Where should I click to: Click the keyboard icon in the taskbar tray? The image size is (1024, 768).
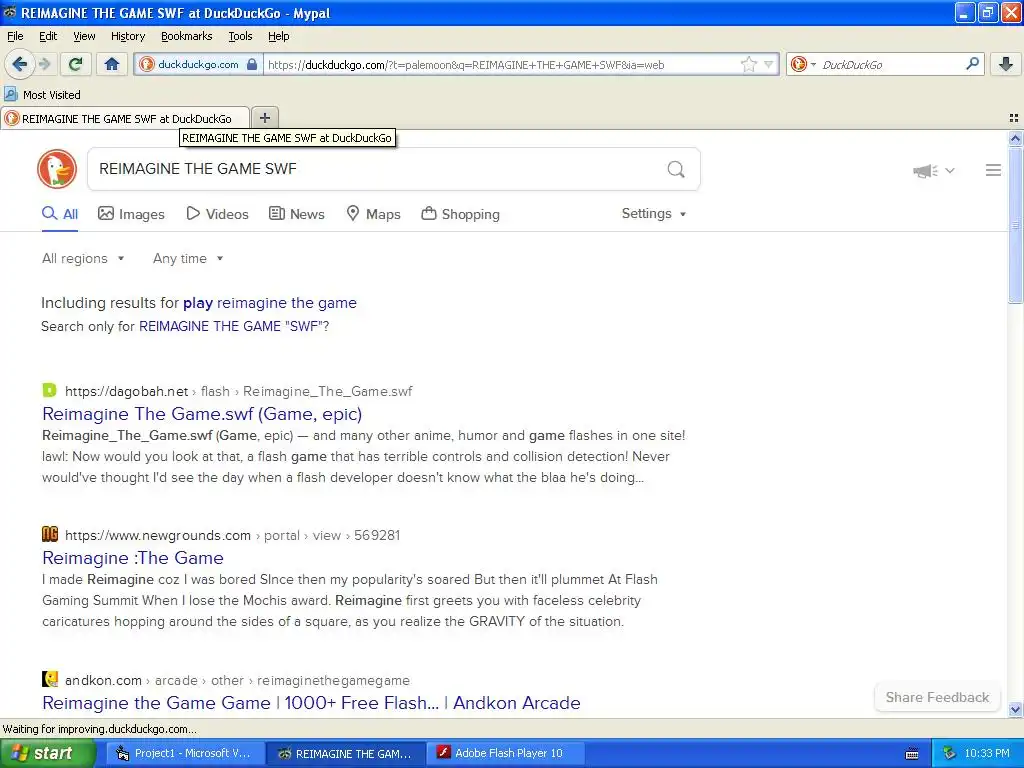[x=912, y=754]
